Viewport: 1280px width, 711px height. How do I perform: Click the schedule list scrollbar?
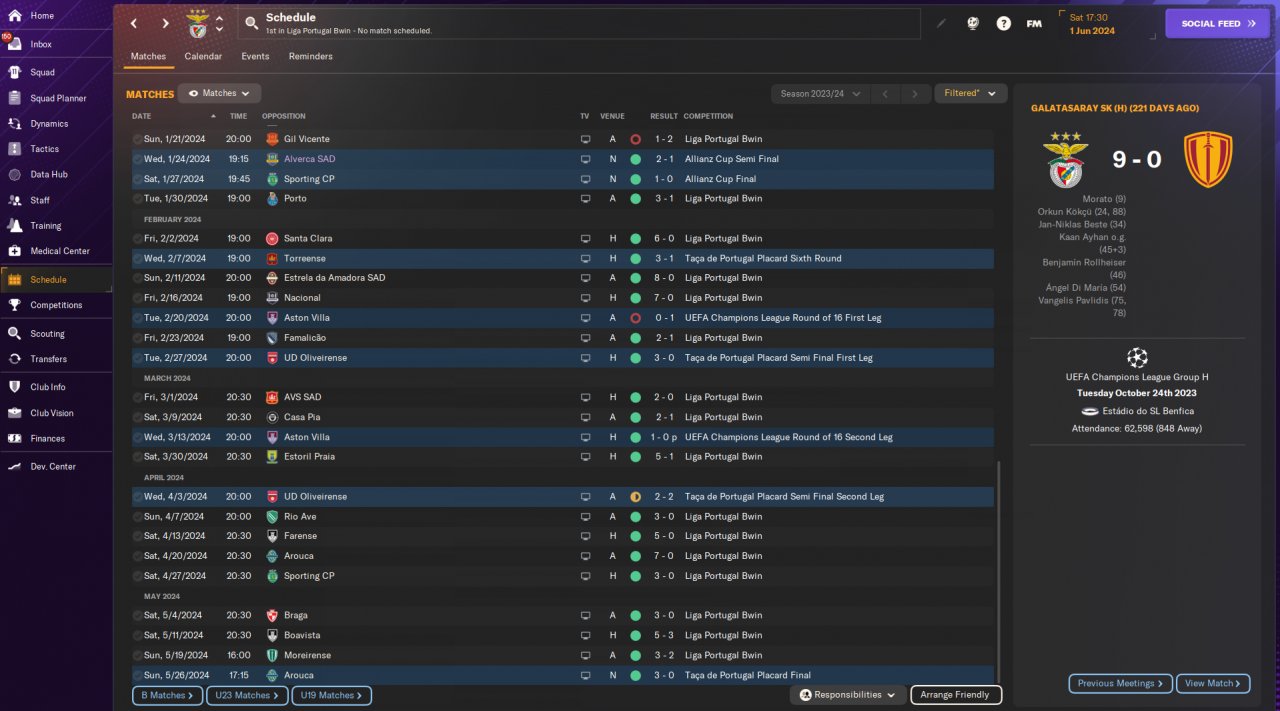pos(998,570)
